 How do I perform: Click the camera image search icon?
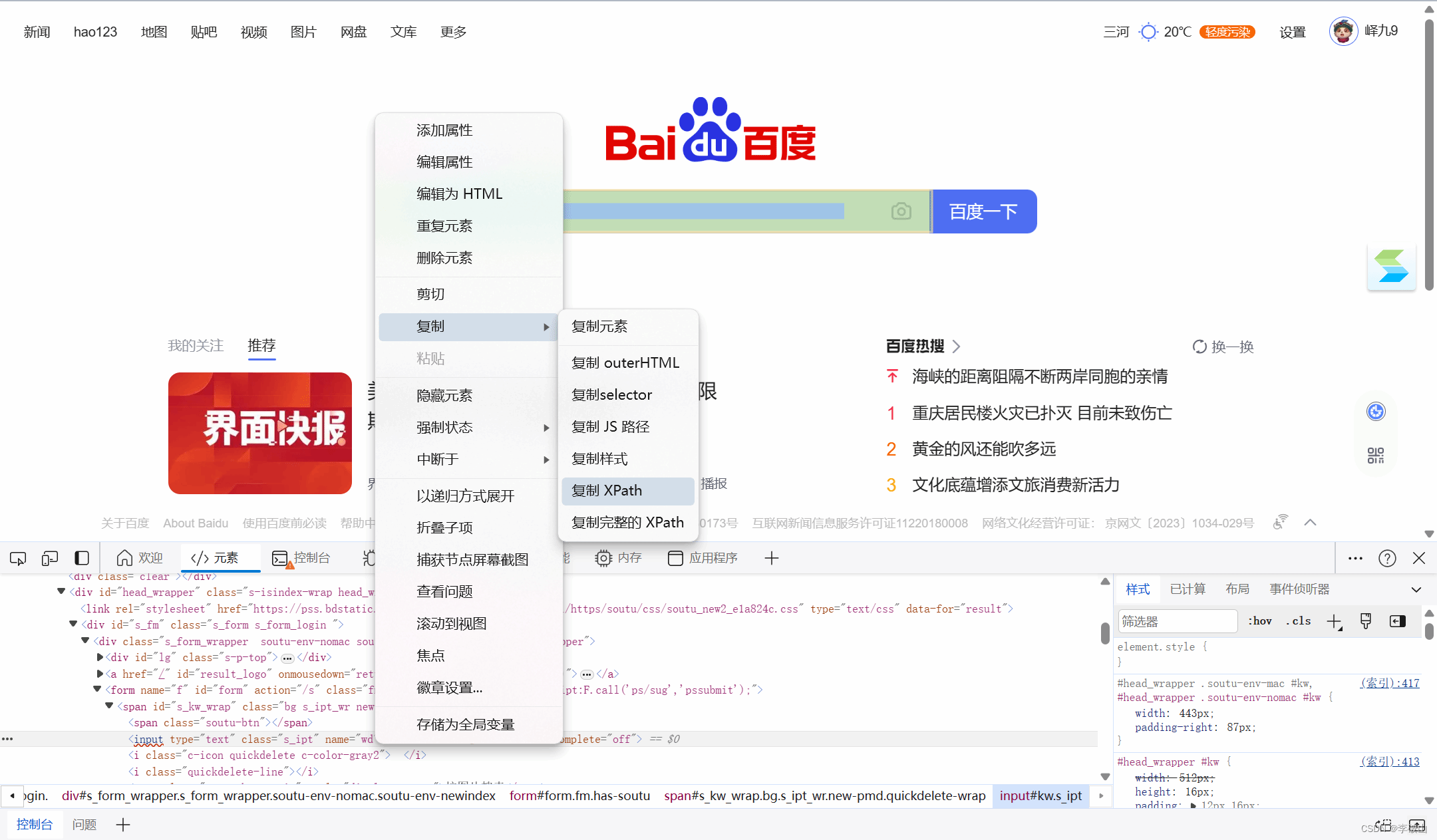(x=901, y=211)
